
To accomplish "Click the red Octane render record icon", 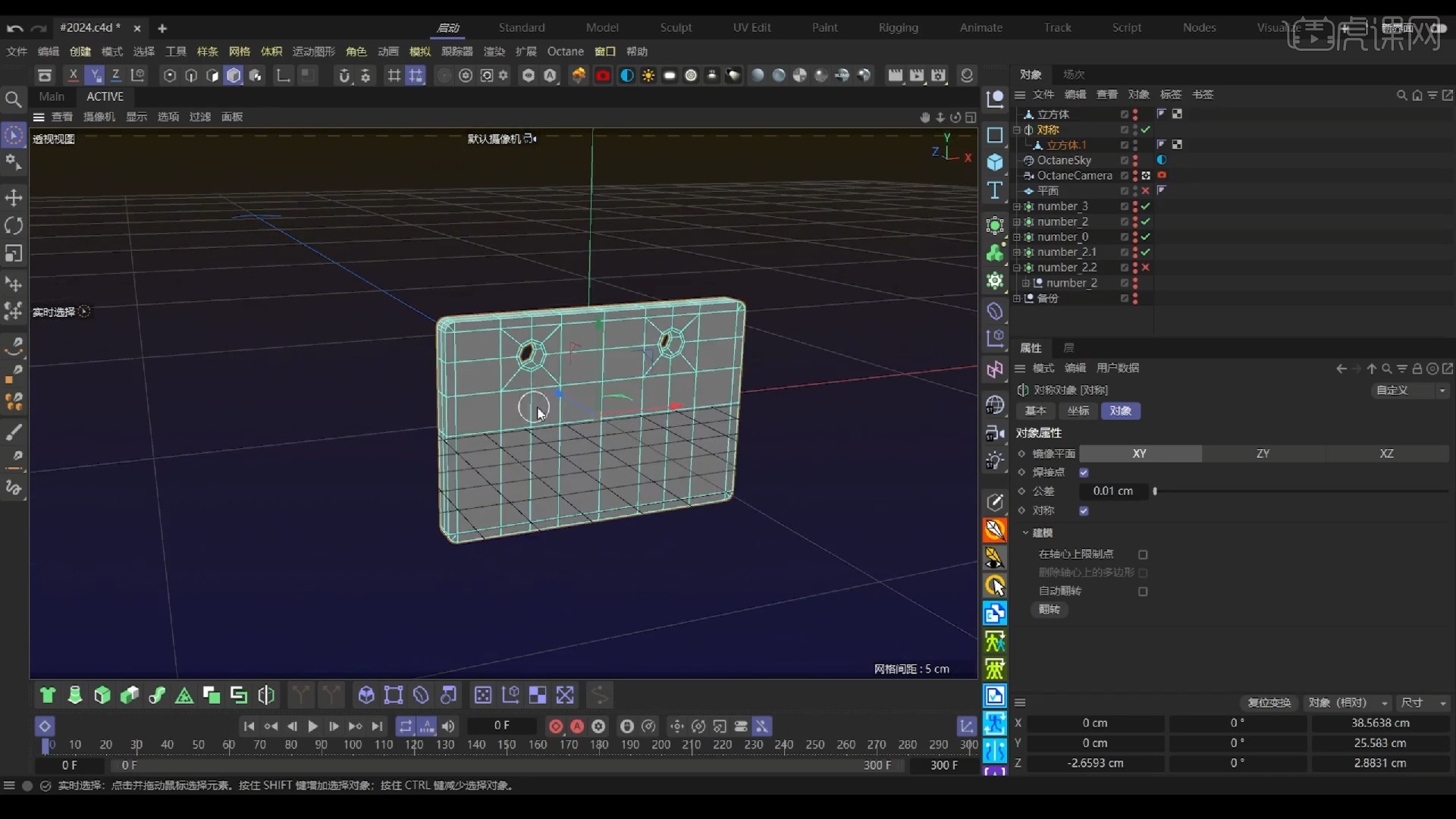I will [603, 75].
